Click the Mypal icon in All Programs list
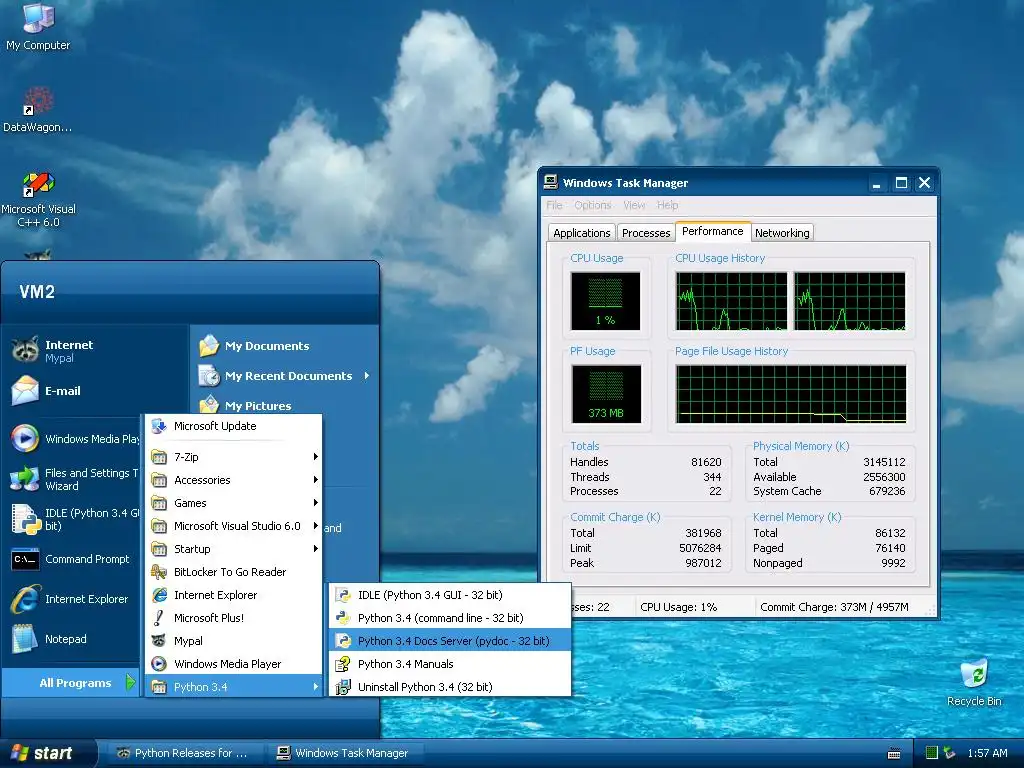Screen dimensions: 1024x768 point(159,641)
